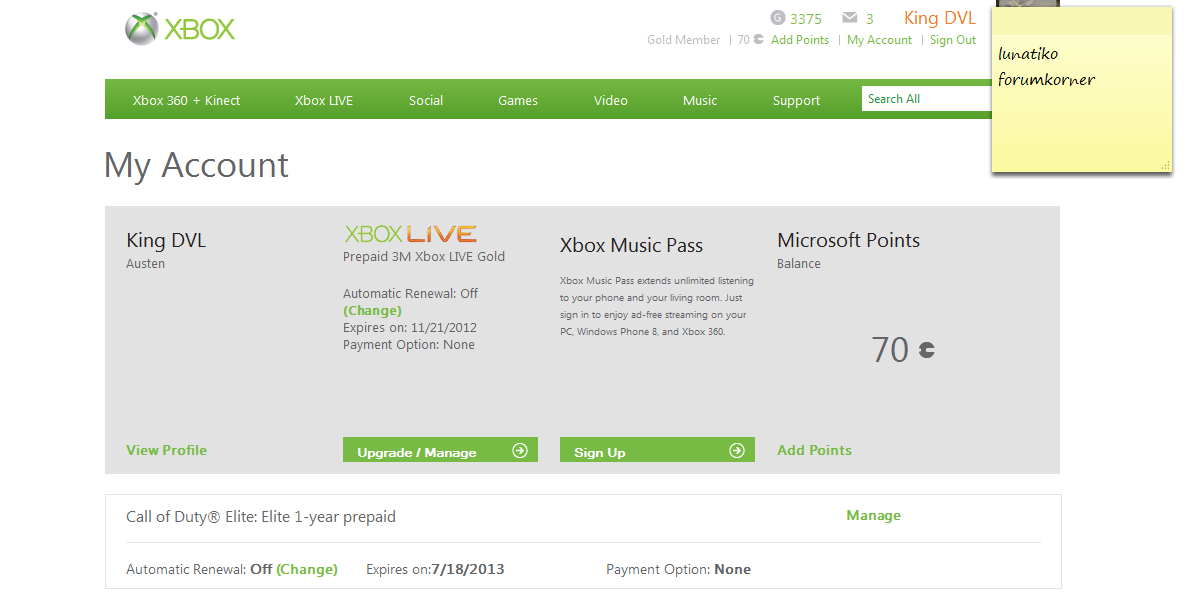This screenshot has height=606, width=1192.
Task: Click the Upgrade / Manage button
Action: 440,449
